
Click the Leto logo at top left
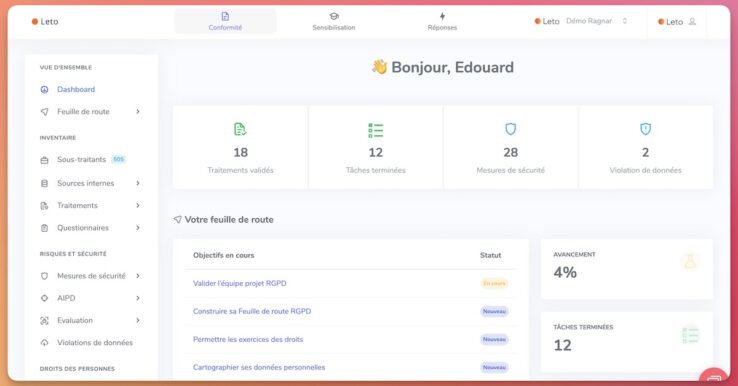click(x=45, y=22)
